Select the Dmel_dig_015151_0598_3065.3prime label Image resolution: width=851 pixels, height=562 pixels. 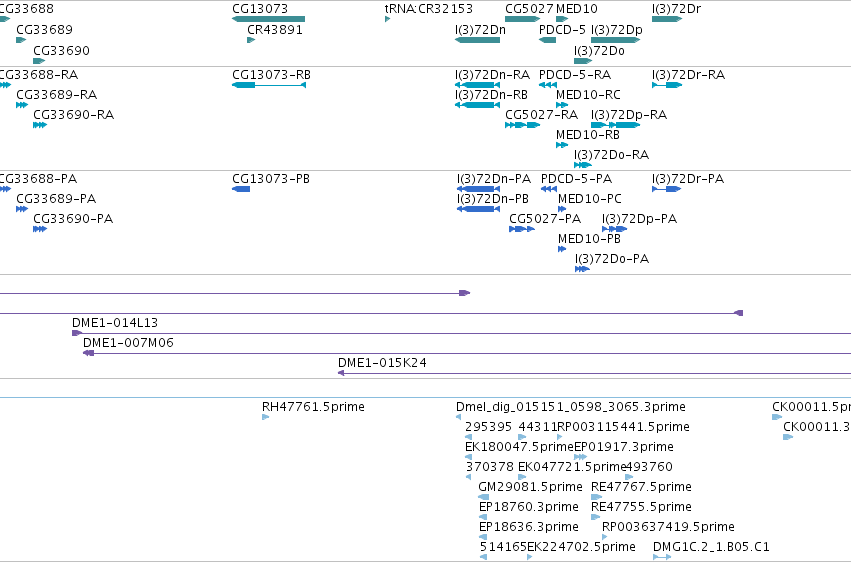(571, 407)
